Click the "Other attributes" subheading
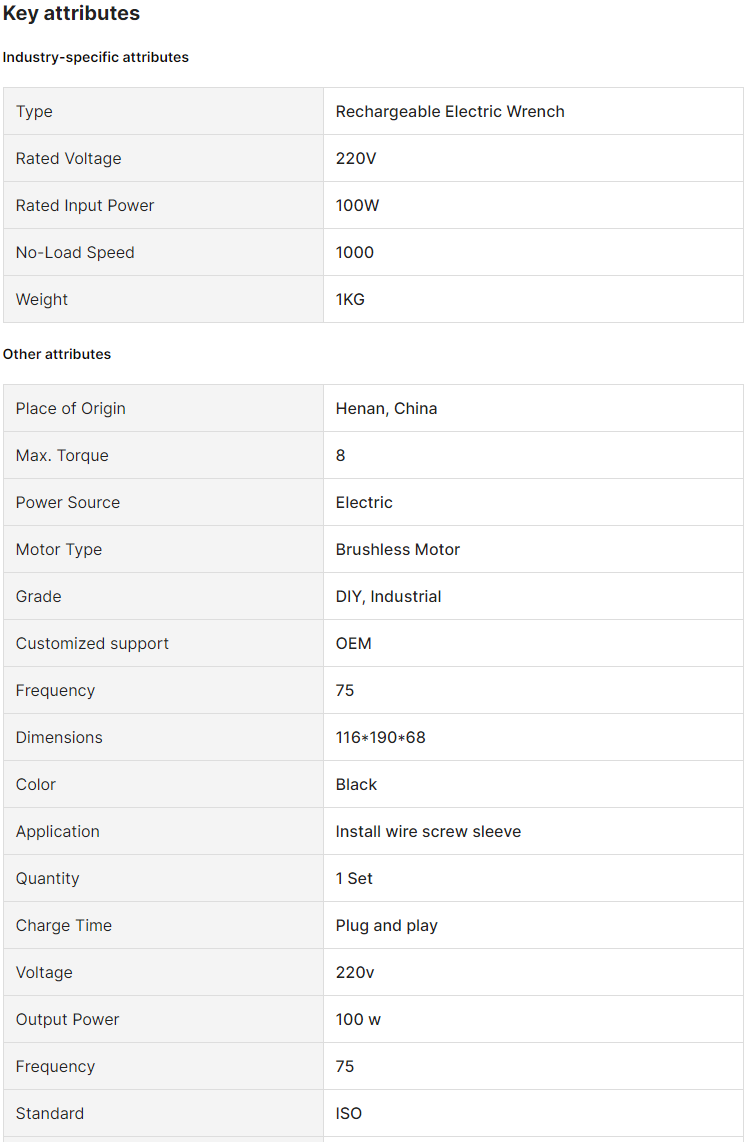The width and height of the screenshot is (748, 1142). [x=57, y=354]
